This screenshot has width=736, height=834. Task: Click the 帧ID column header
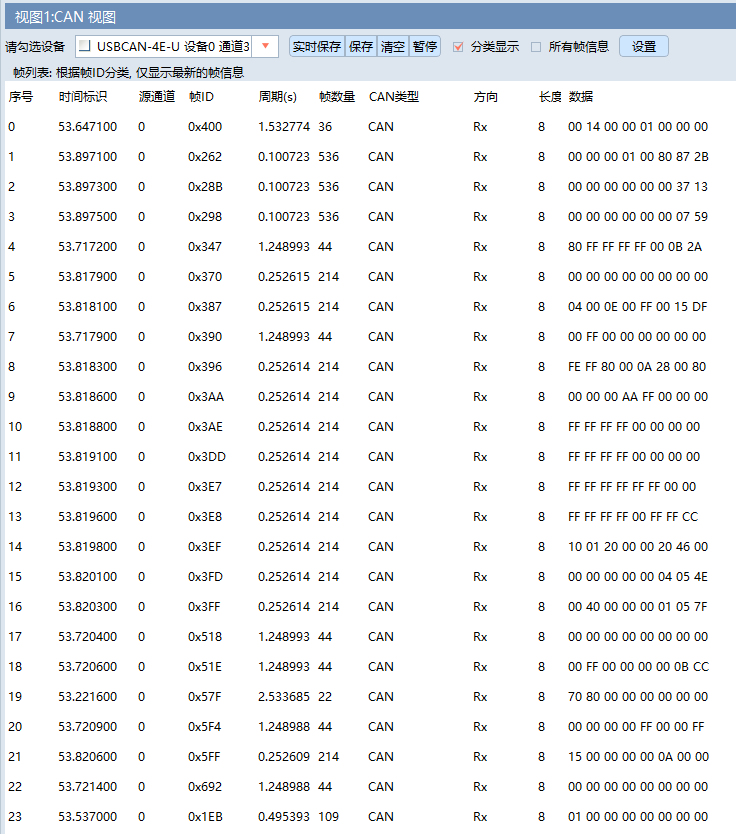201,96
